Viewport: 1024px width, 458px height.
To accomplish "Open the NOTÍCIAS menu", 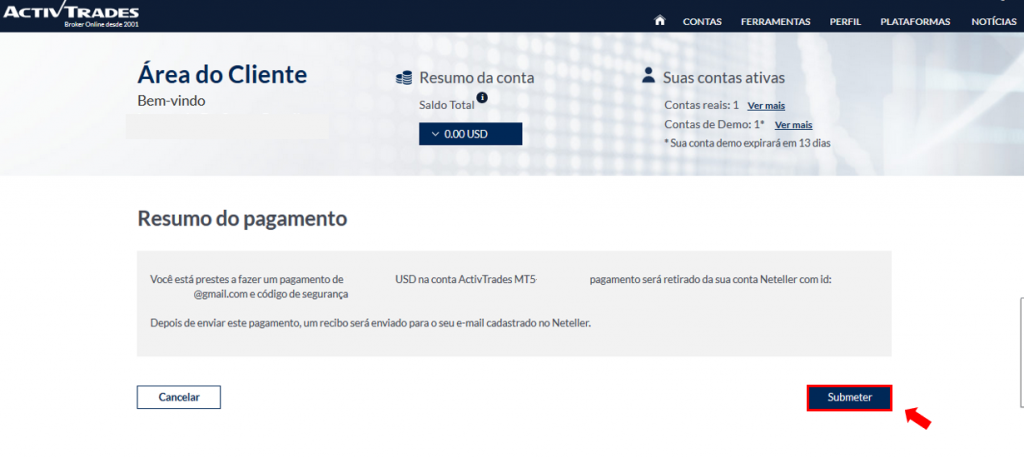I will [993, 22].
